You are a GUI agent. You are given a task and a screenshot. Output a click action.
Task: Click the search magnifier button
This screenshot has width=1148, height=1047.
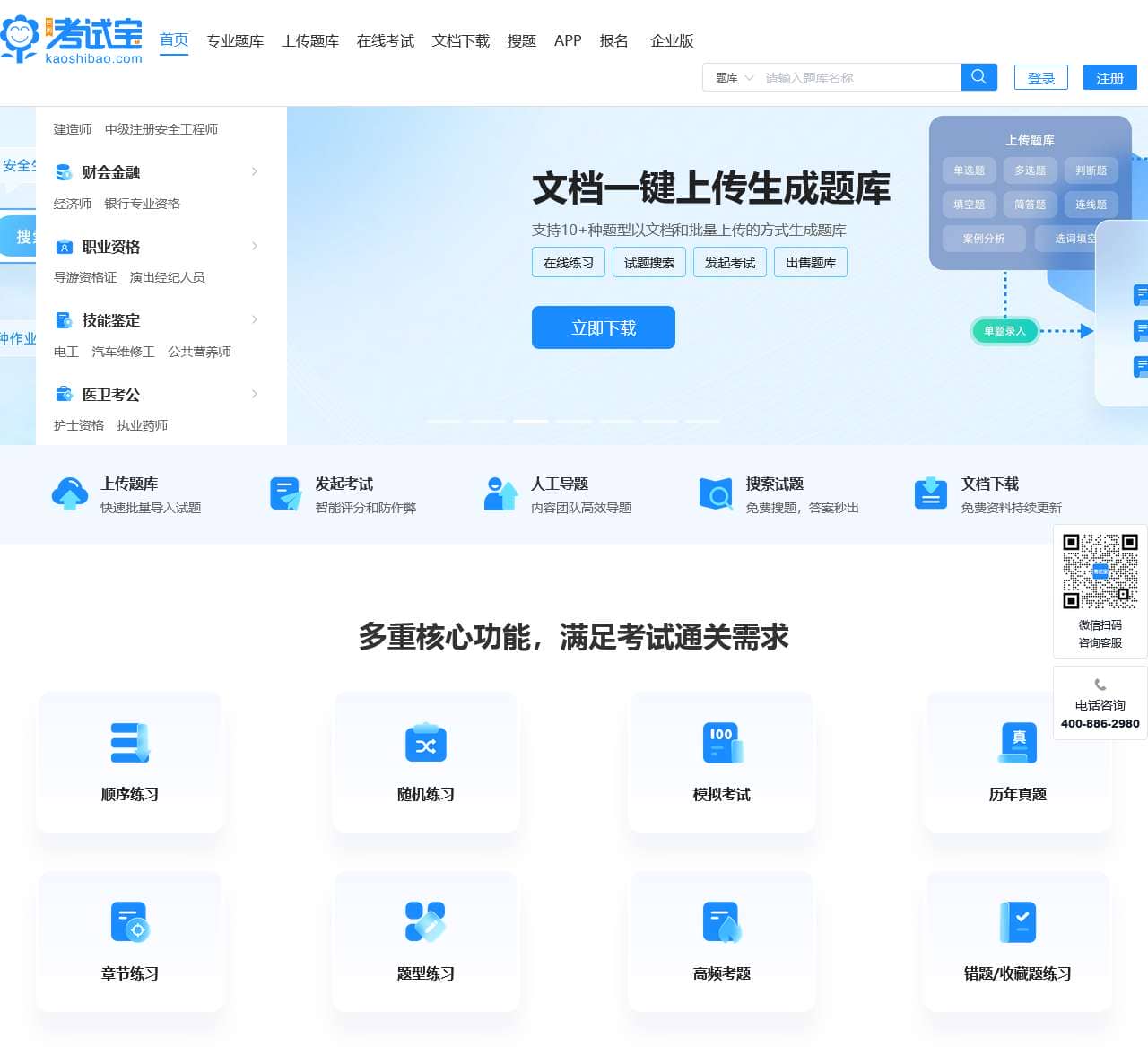coord(978,77)
